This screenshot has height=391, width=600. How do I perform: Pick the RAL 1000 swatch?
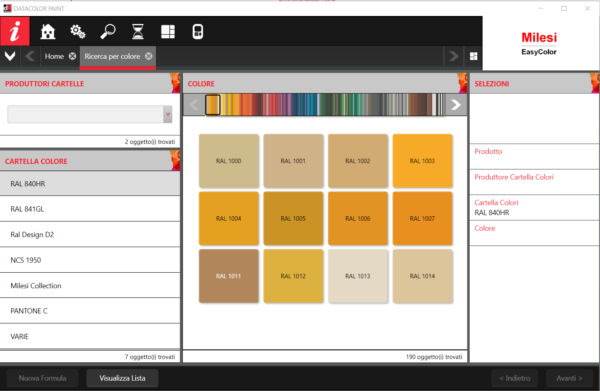click(229, 161)
